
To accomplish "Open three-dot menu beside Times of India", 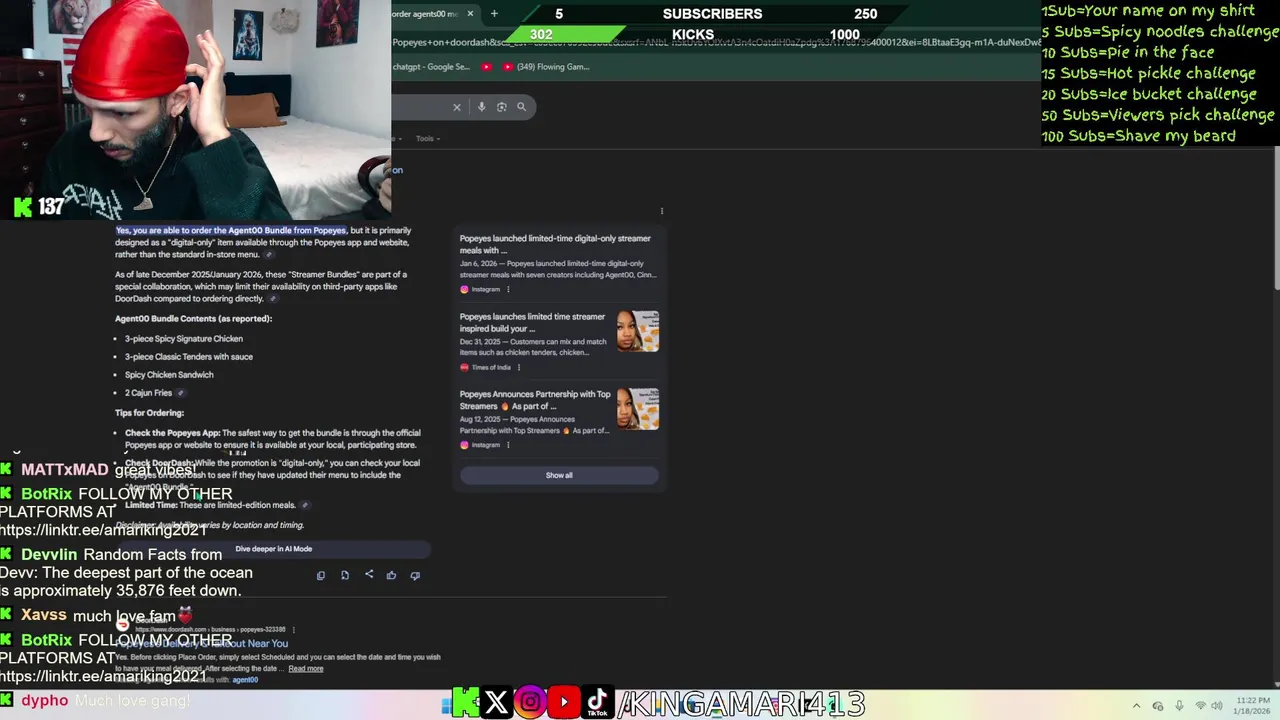I will point(518,368).
